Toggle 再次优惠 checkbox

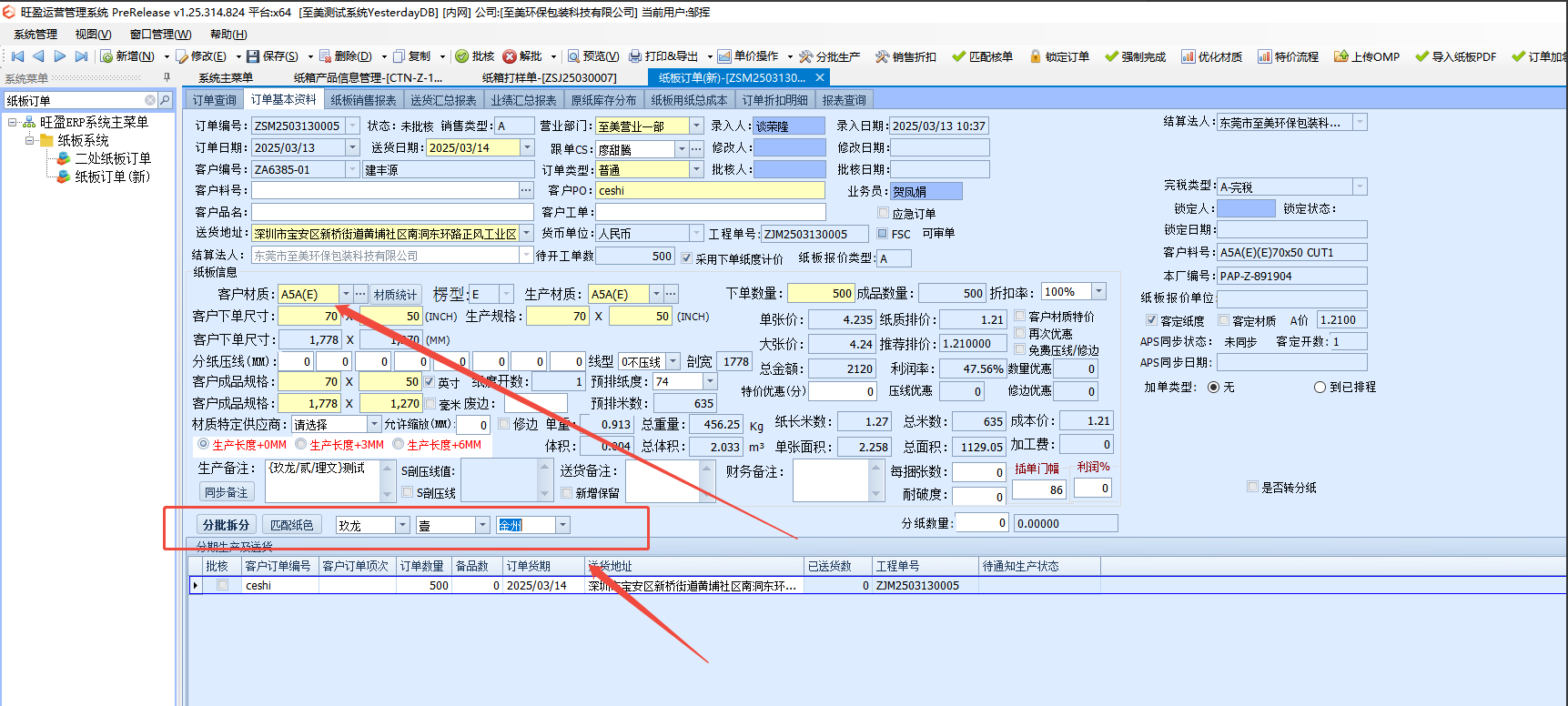click(x=1020, y=333)
